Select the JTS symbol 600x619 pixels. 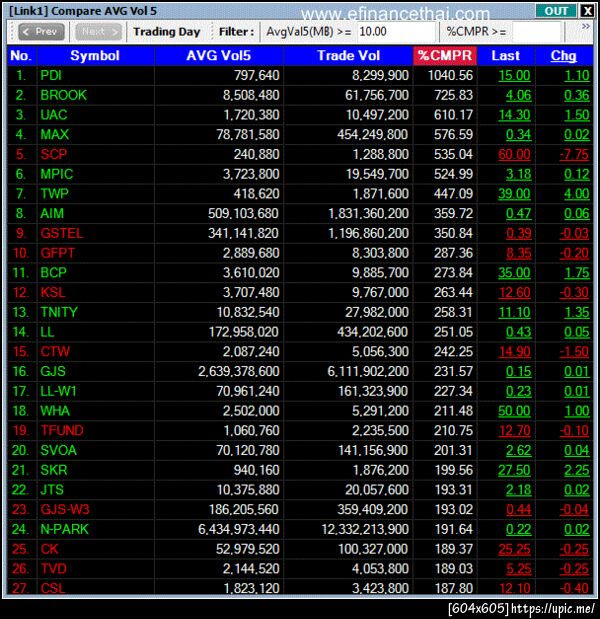[52, 490]
